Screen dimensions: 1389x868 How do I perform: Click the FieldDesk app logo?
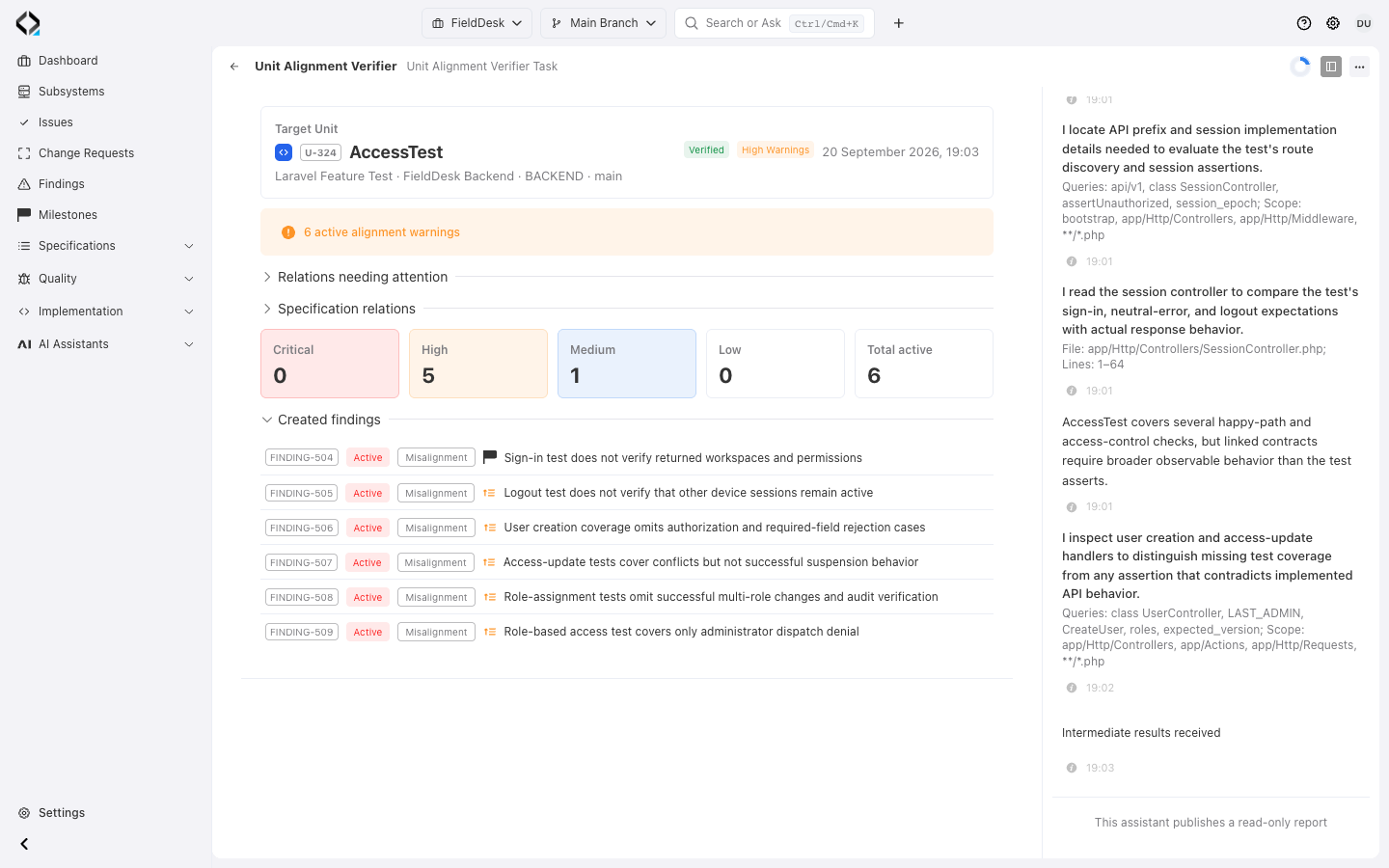point(28,23)
